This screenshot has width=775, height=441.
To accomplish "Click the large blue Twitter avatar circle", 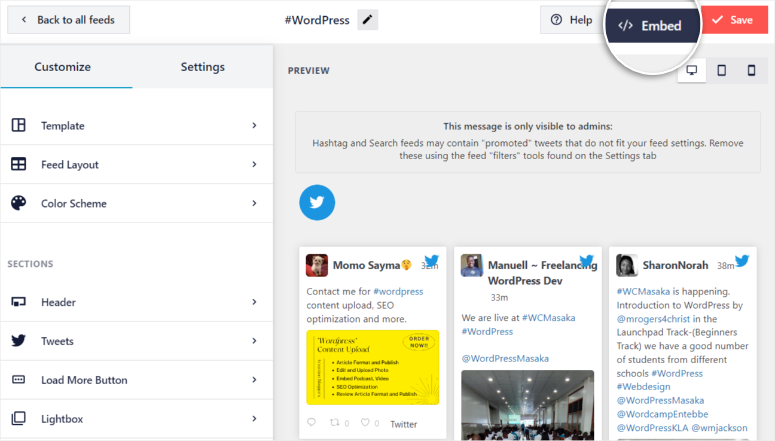I will pos(317,202).
